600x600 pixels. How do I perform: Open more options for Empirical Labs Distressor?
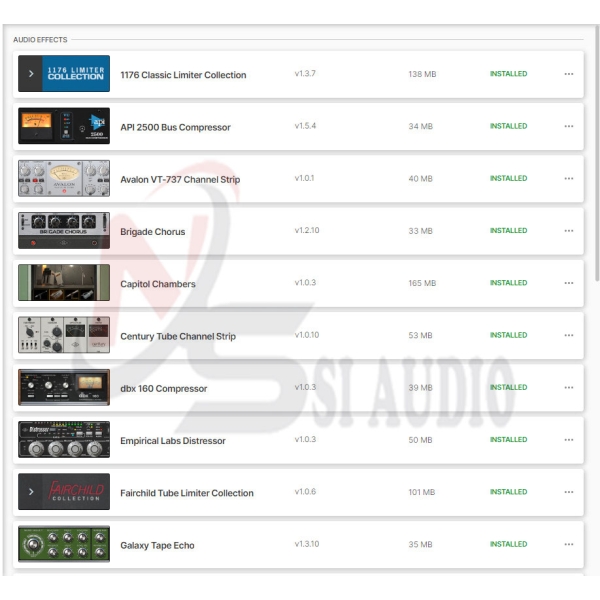[569, 440]
